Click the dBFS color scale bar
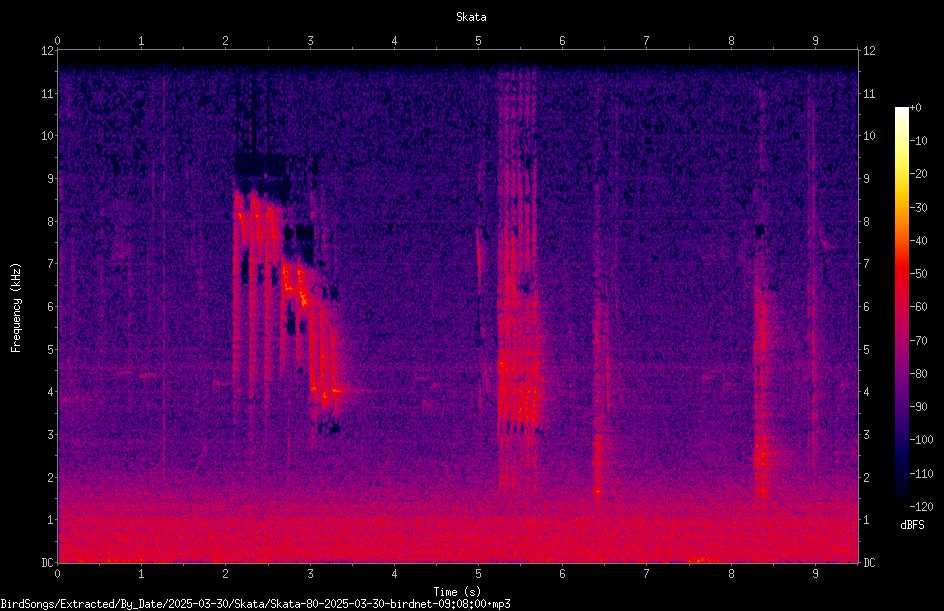The height and width of the screenshot is (611, 944). tap(901, 306)
